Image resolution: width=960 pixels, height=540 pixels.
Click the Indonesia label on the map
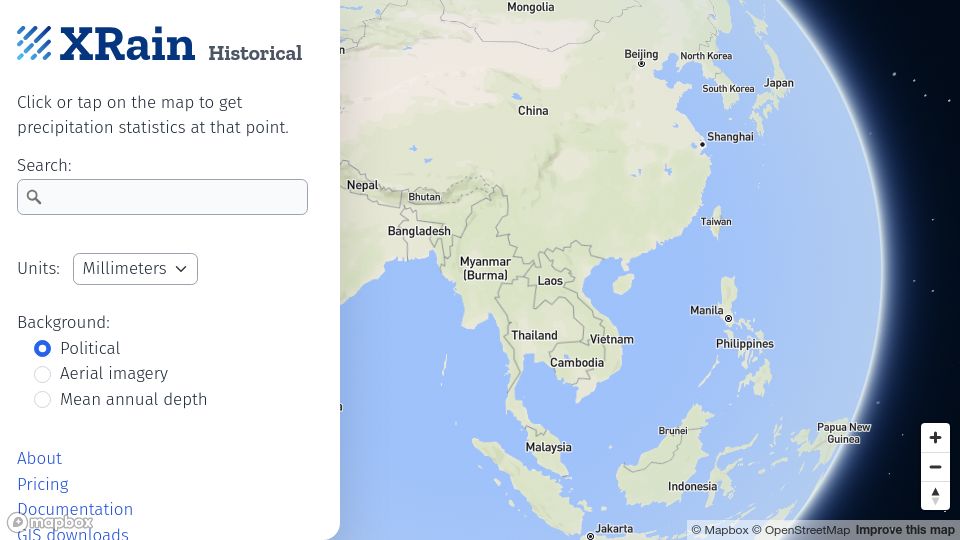[x=692, y=487]
